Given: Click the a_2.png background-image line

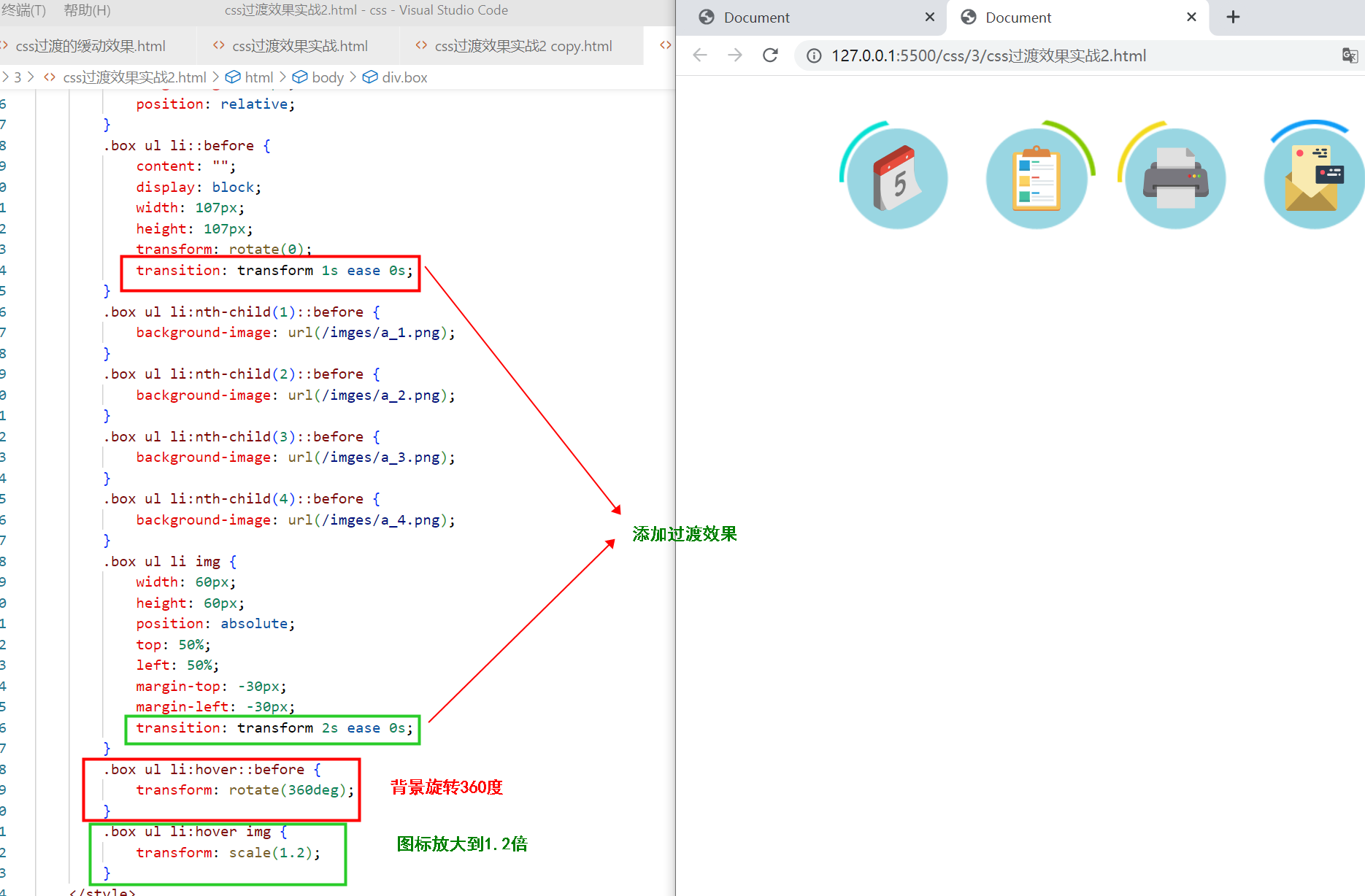Looking at the screenshot, I should click(x=296, y=395).
